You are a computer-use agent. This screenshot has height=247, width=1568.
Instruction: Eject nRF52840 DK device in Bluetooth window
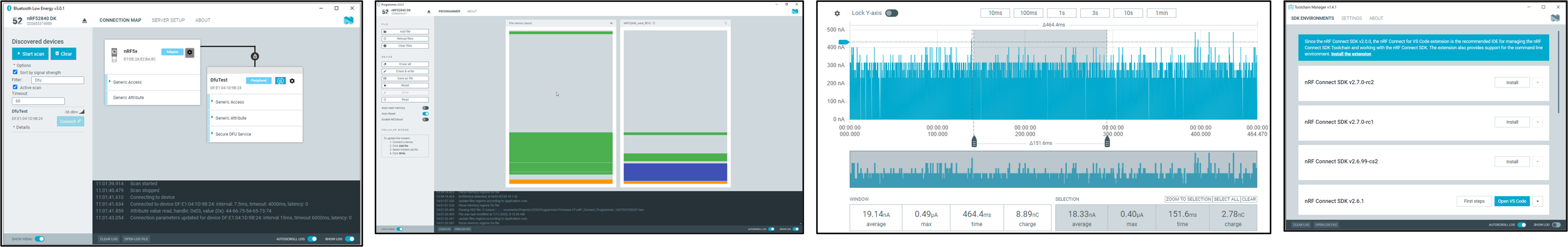(x=85, y=21)
